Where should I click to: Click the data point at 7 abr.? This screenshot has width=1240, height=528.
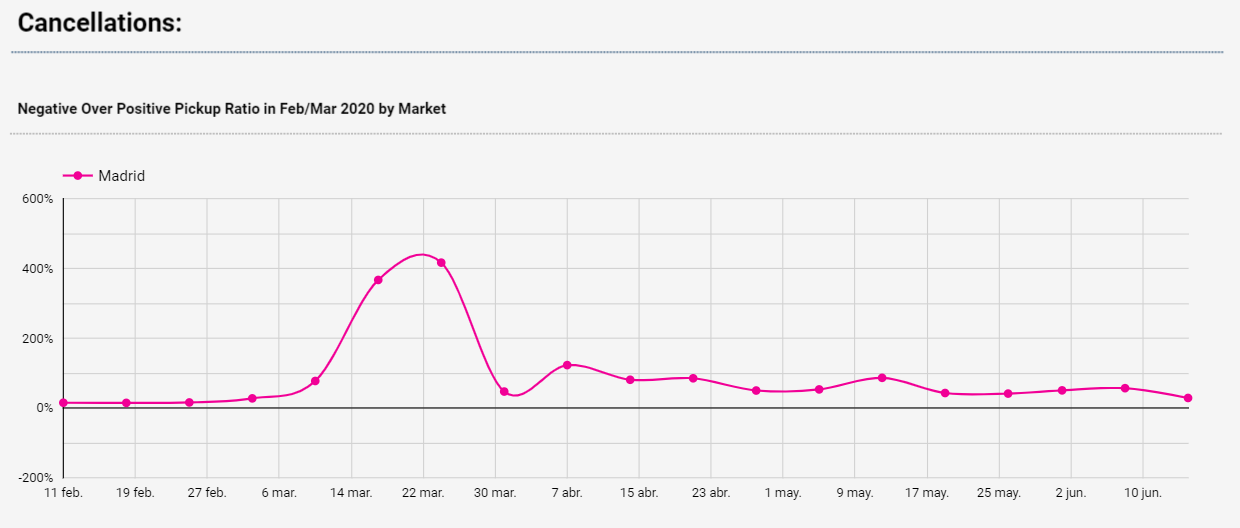click(567, 365)
